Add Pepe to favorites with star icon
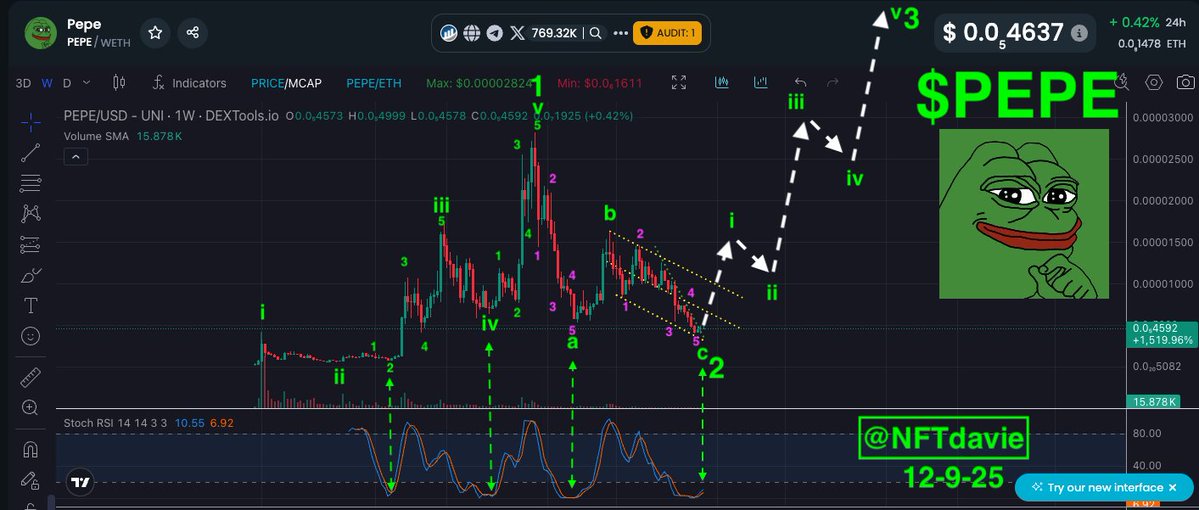1199x510 pixels. click(155, 33)
